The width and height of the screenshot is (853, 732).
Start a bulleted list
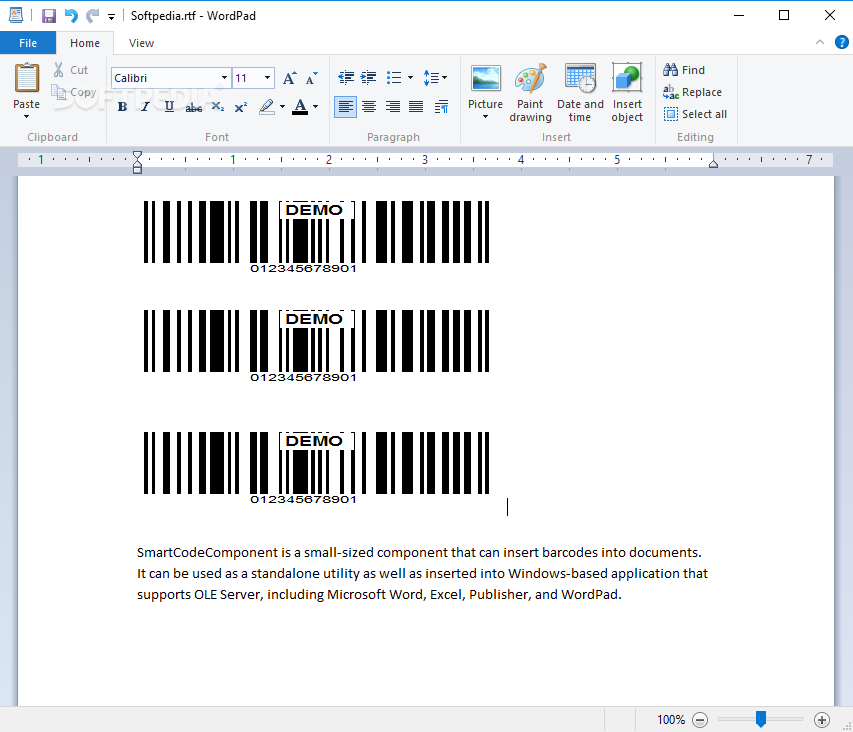click(x=394, y=78)
